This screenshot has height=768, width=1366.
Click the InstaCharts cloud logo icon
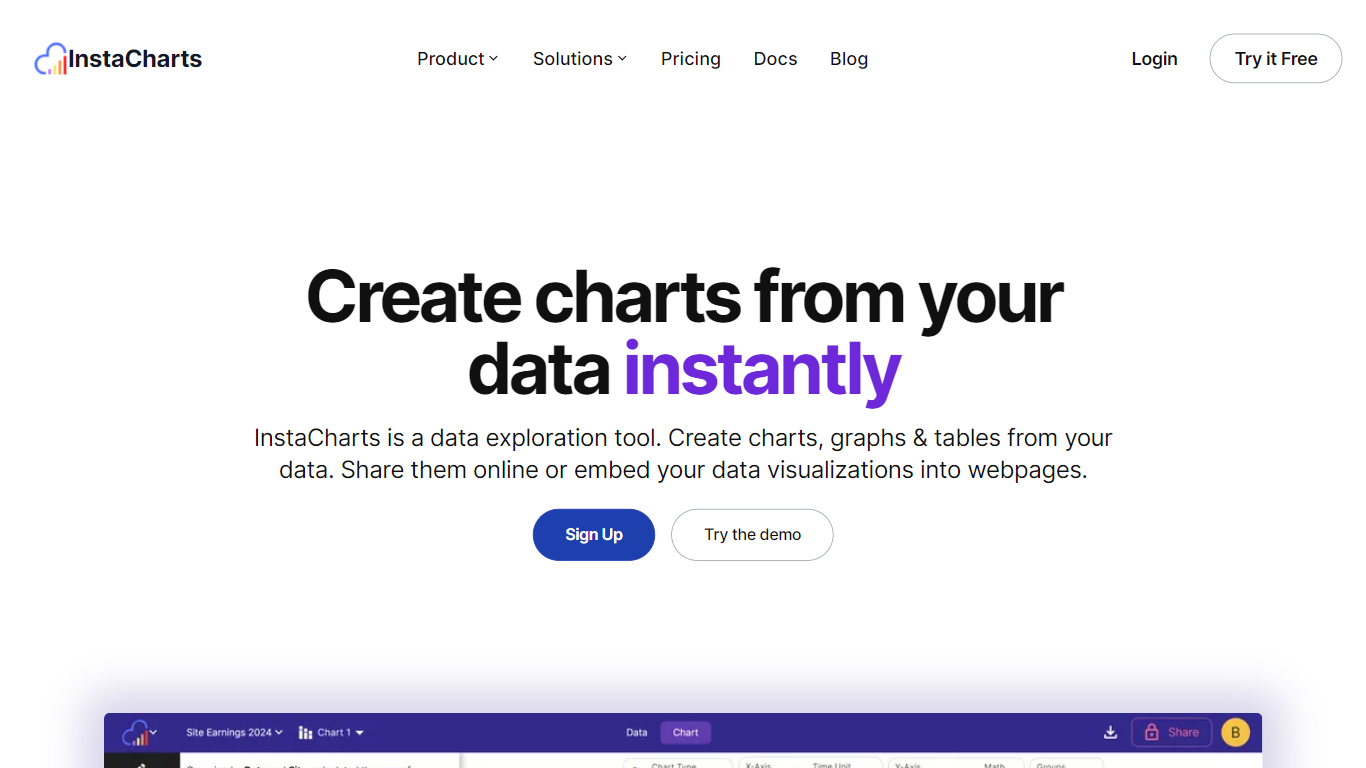click(x=51, y=59)
